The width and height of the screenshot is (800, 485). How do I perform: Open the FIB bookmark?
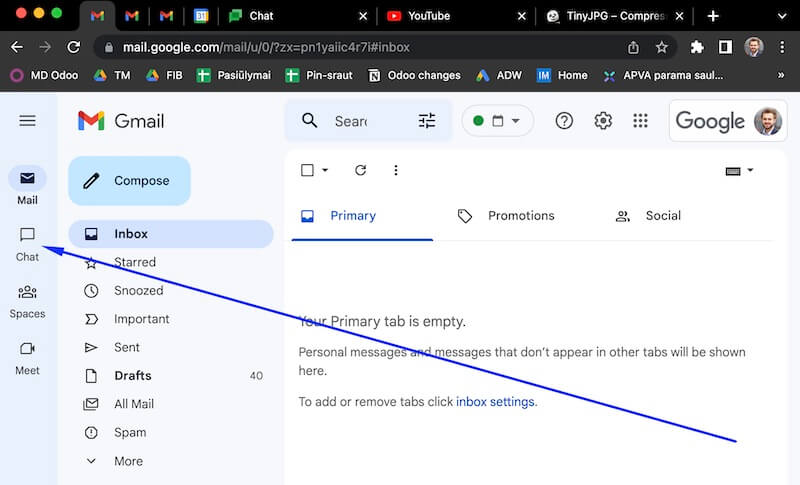(x=164, y=75)
